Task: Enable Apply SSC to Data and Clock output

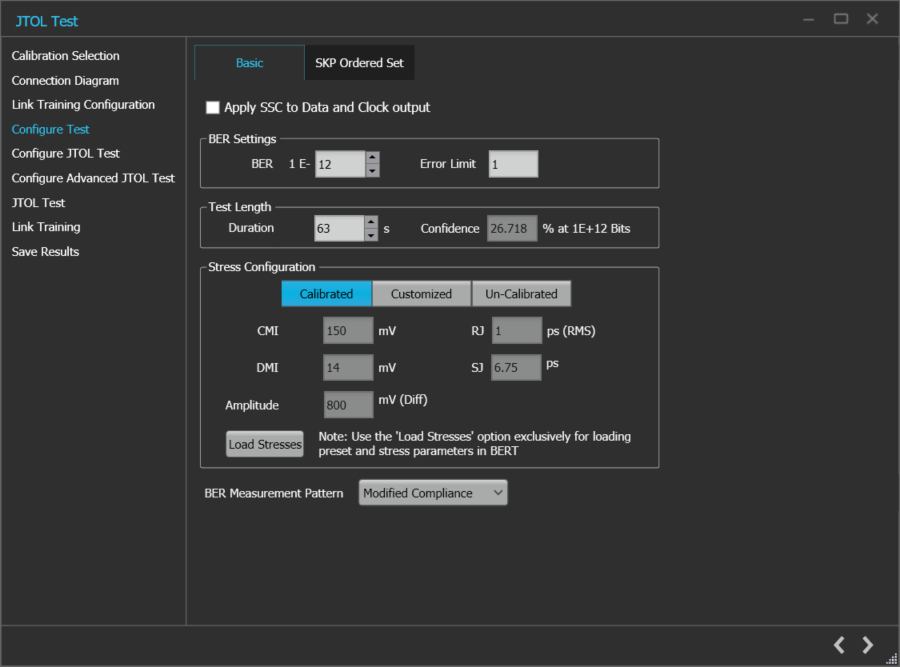Action: coord(212,107)
